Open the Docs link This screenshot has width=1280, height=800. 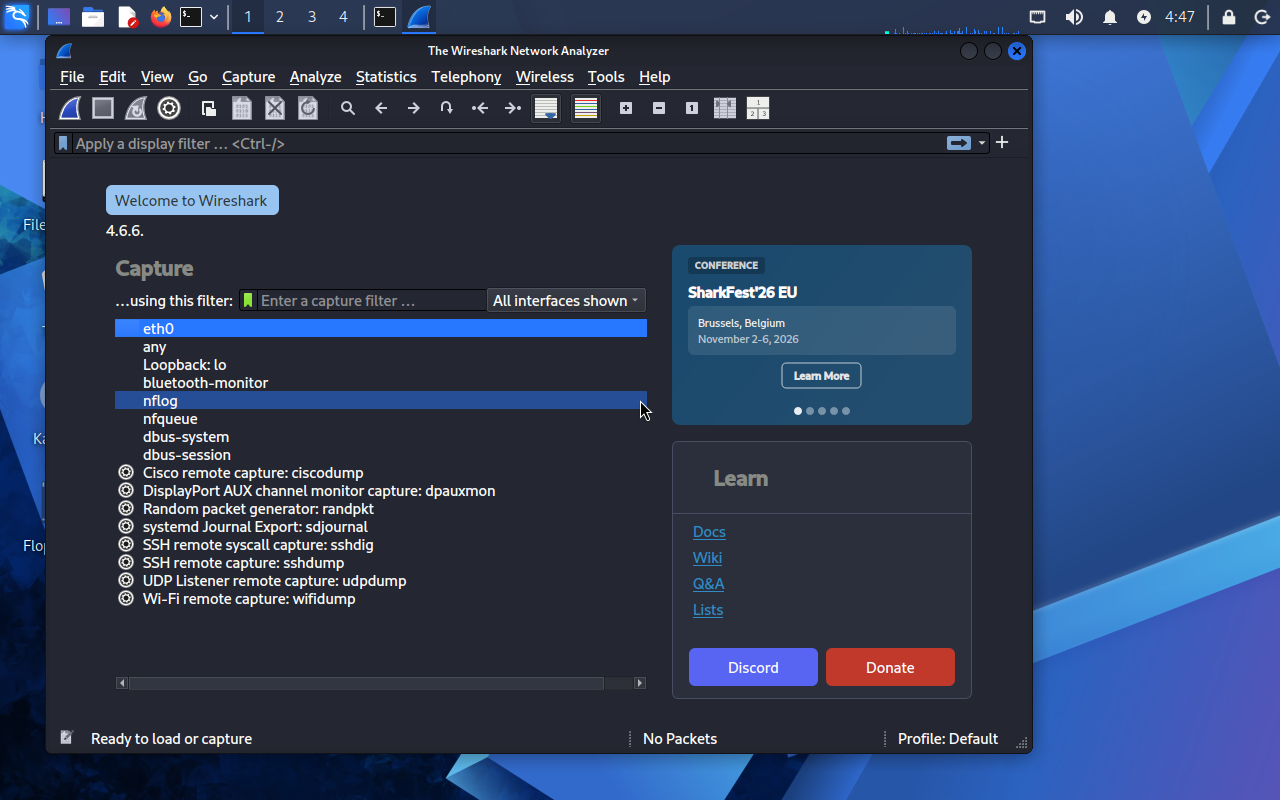(709, 532)
